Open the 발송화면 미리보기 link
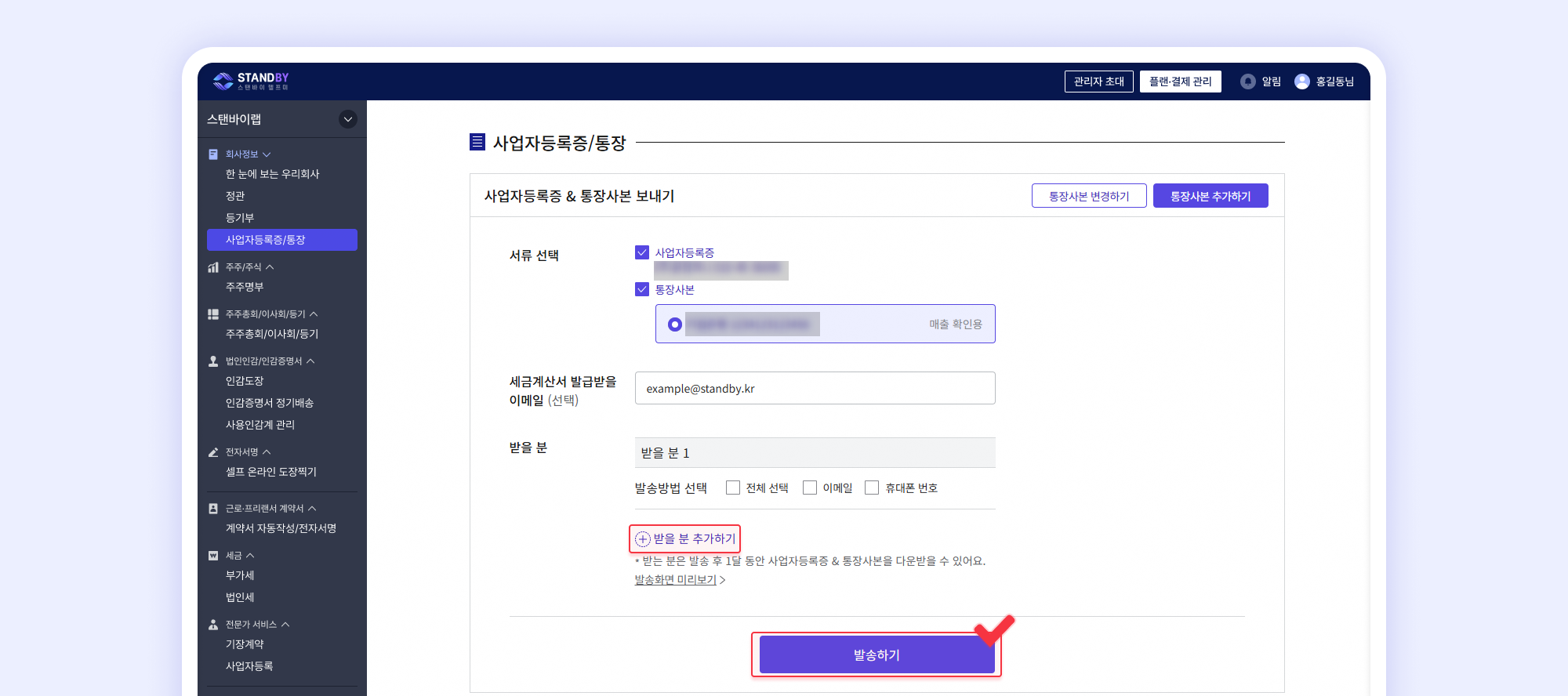The image size is (1568, 696). click(676, 580)
